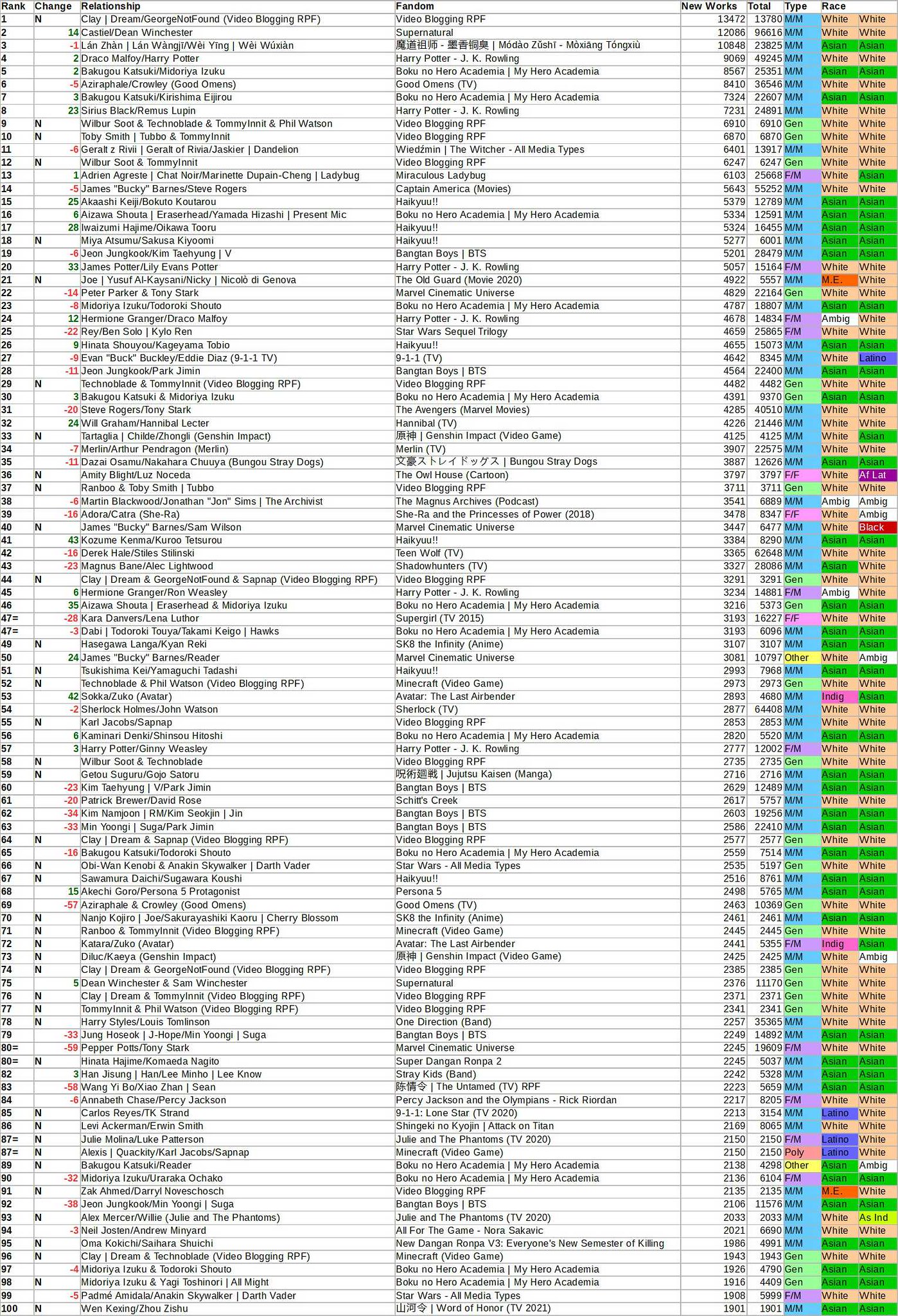The height and width of the screenshot is (1316, 898).
Task: Click the Sherlock Holmes/John Watson cell
Action: (x=237, y=710)
